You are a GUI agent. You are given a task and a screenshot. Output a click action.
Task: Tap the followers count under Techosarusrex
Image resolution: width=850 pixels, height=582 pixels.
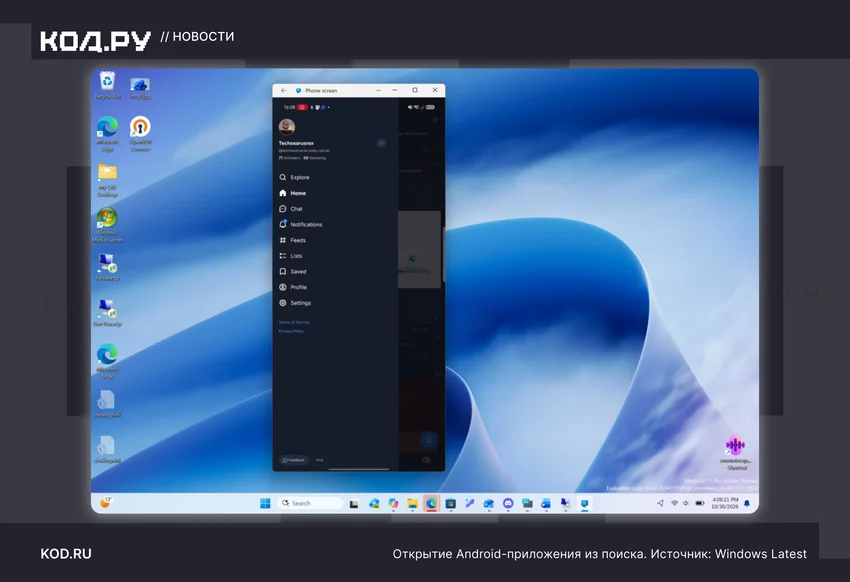coord(289,158)
